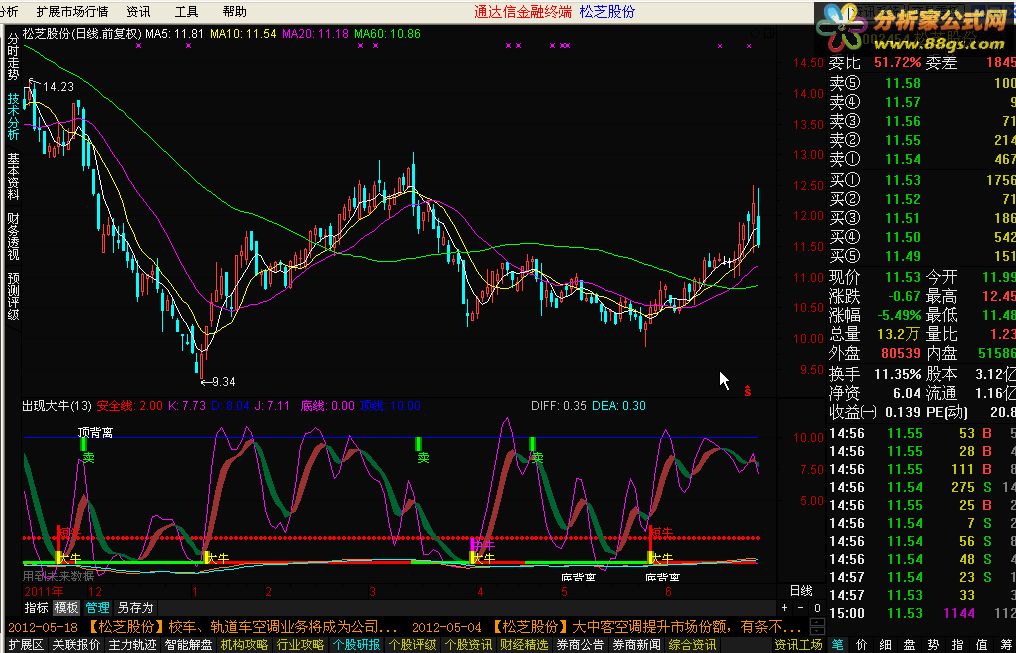Open the 基本资料 sidebar tab
The height and width of the screenshot is (653, 1016).
[x=13, y=176]
